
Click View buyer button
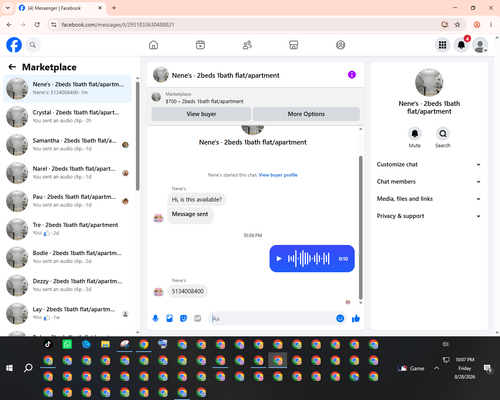pos(201,114)
